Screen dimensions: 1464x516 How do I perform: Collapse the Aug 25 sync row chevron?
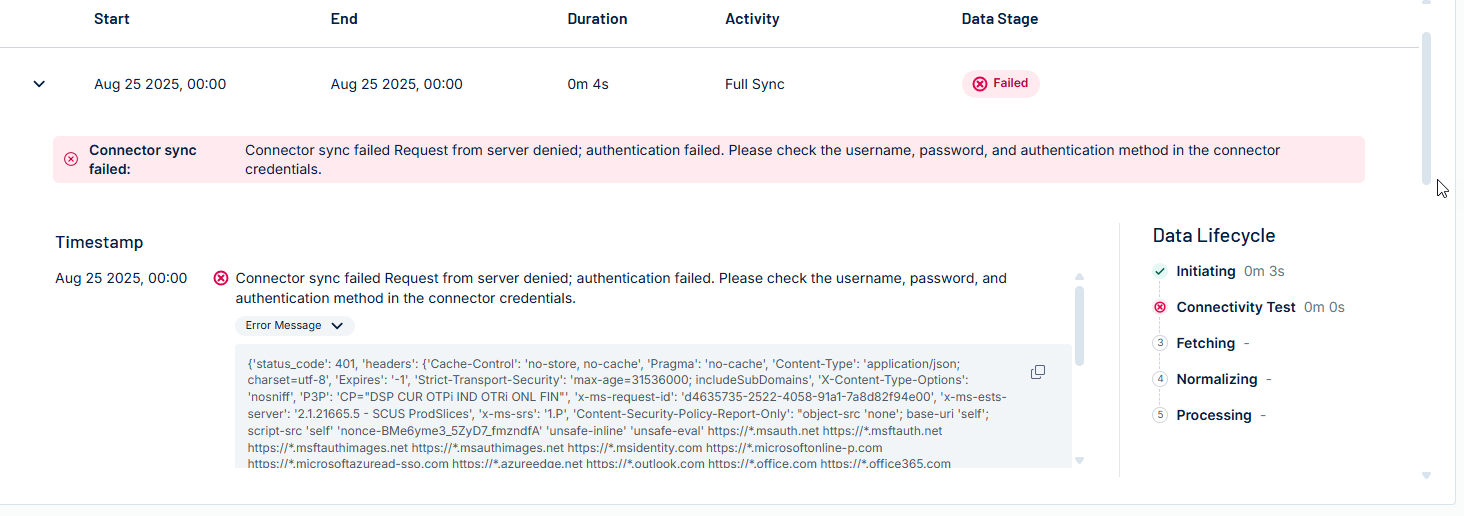click(x=39, y=84)
